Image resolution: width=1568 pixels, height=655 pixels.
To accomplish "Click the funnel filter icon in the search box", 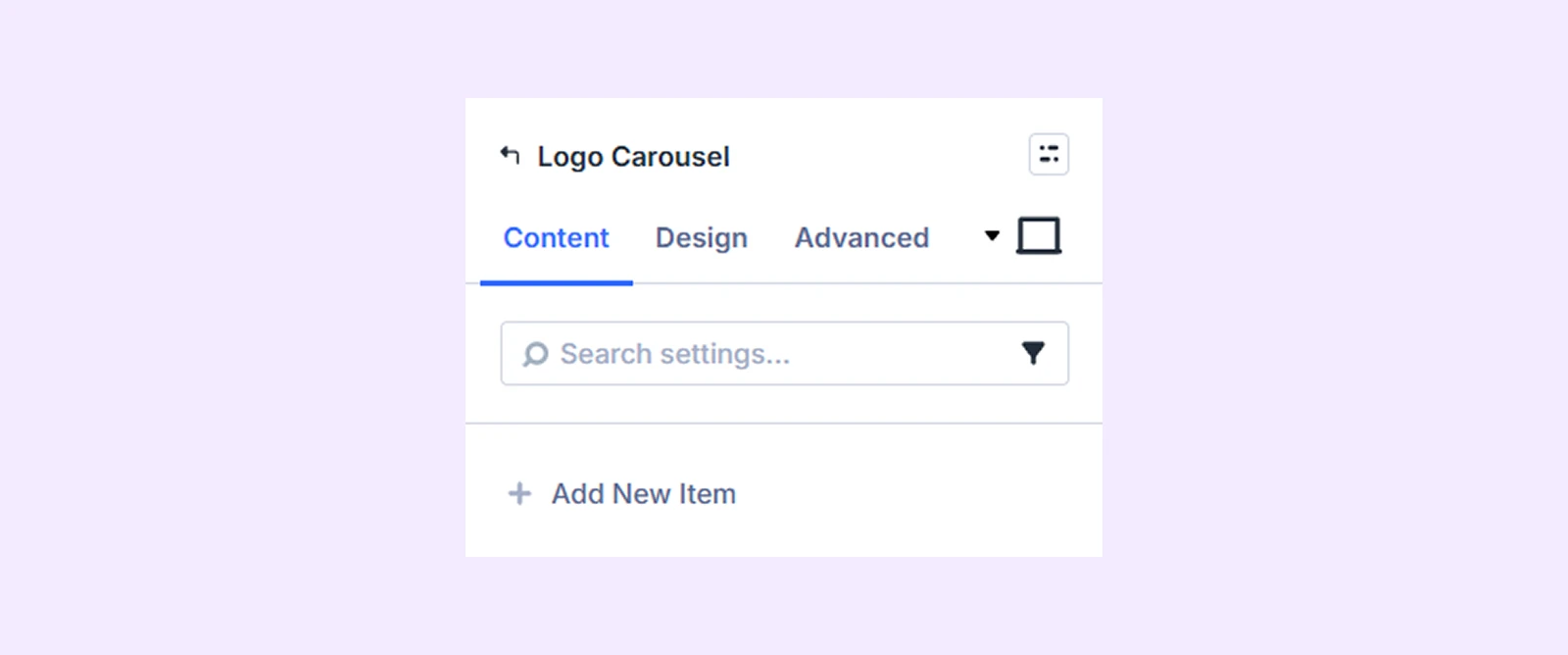I will 1033,353.
